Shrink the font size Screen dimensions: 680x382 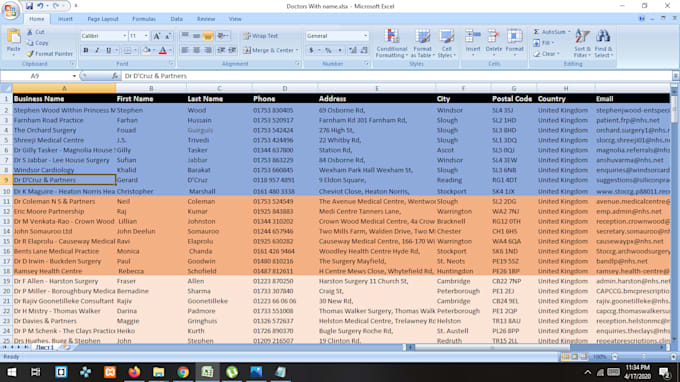click(x=168, y=36)
